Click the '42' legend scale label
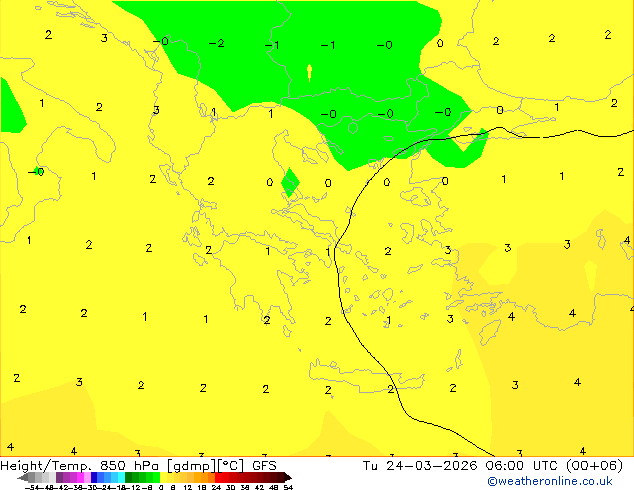This screenshot has width=634, height=490. tap(259, 487)
